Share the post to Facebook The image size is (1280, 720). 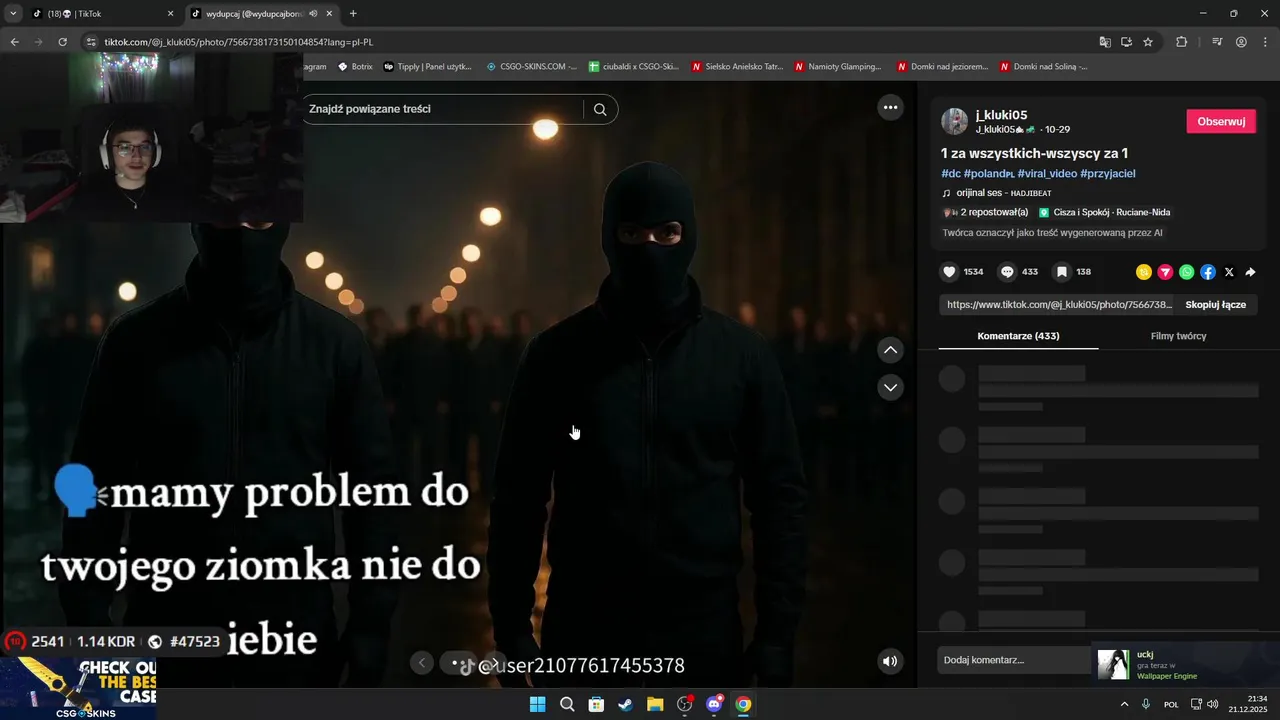point(1208,272)
